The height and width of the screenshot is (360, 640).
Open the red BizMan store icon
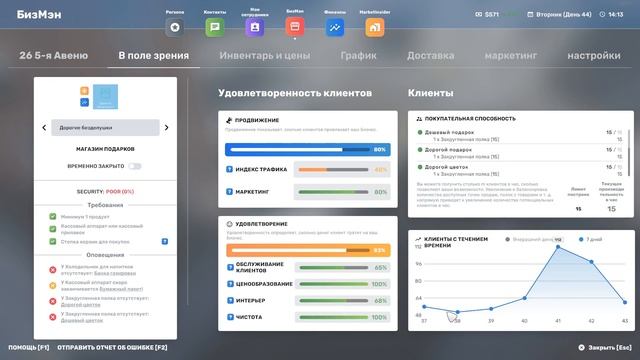tap(295, 27)
